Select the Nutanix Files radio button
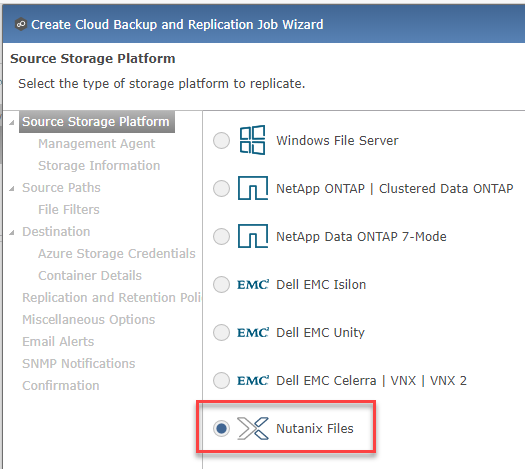The height and width of the screenshot is (469, 525). click(221, 428)
